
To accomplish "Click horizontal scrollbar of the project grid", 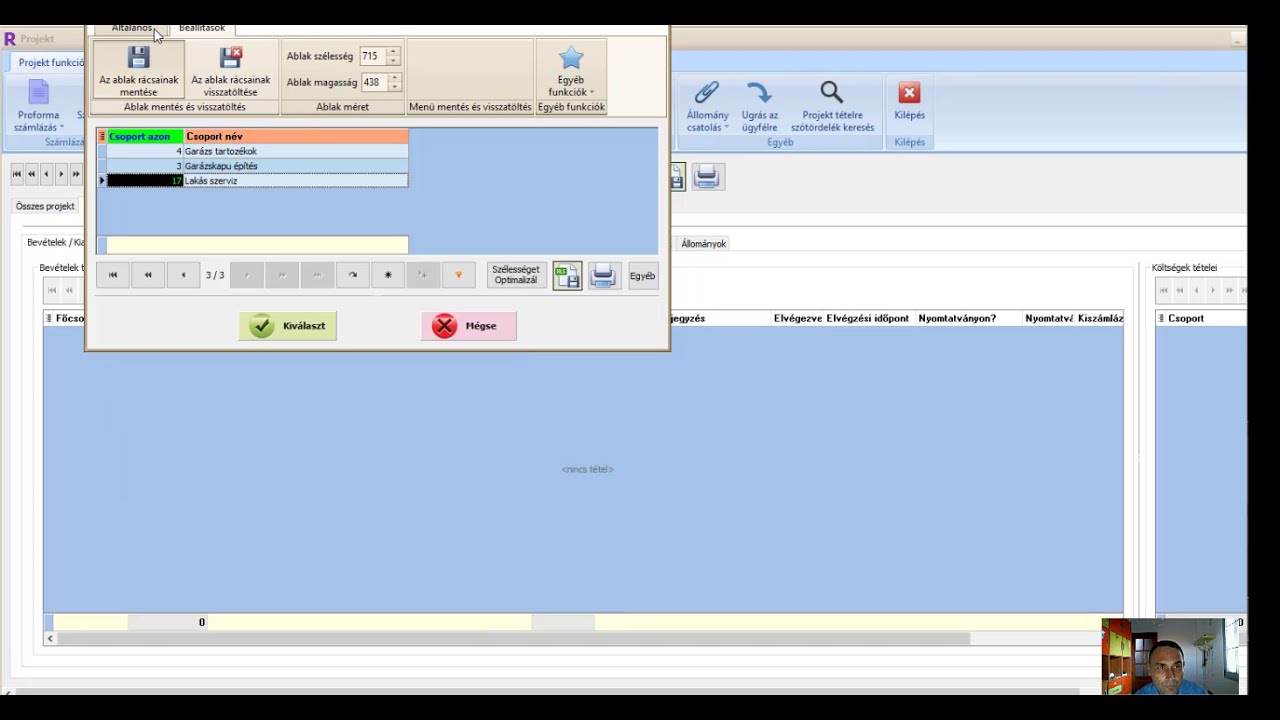I will 513,638.
